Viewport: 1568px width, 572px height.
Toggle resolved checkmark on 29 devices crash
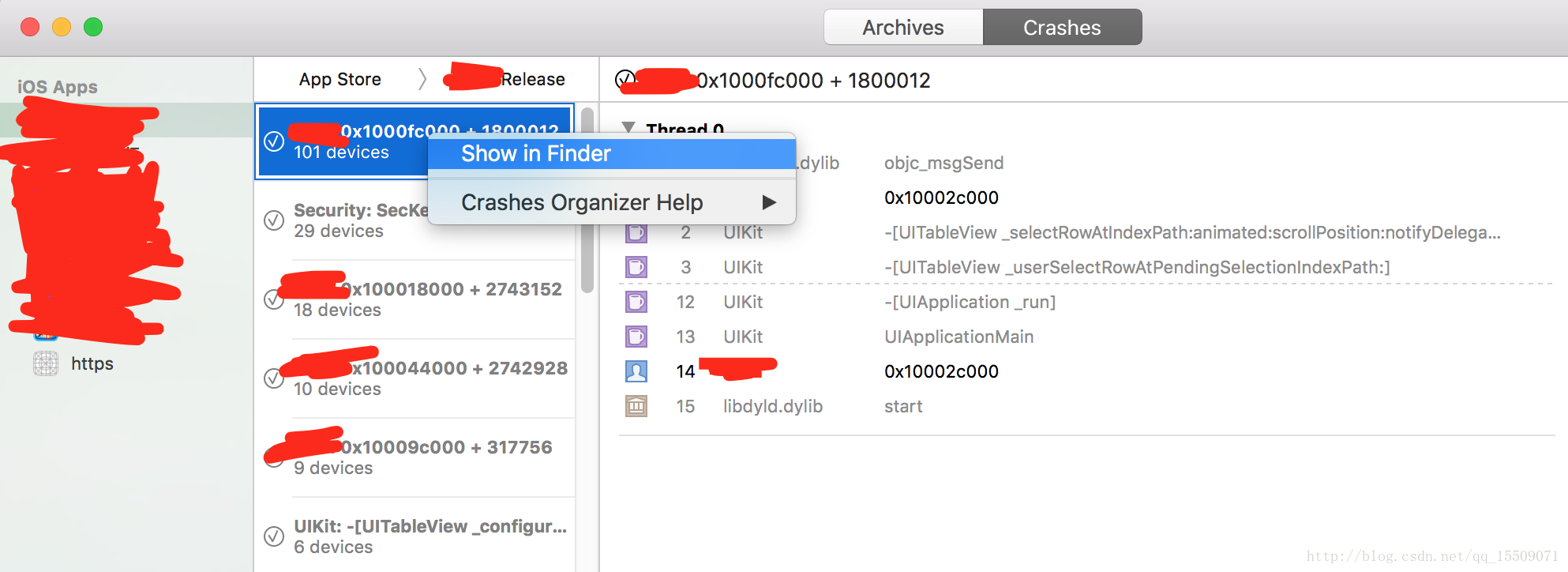pyautogui.click(x=274, y=220)
